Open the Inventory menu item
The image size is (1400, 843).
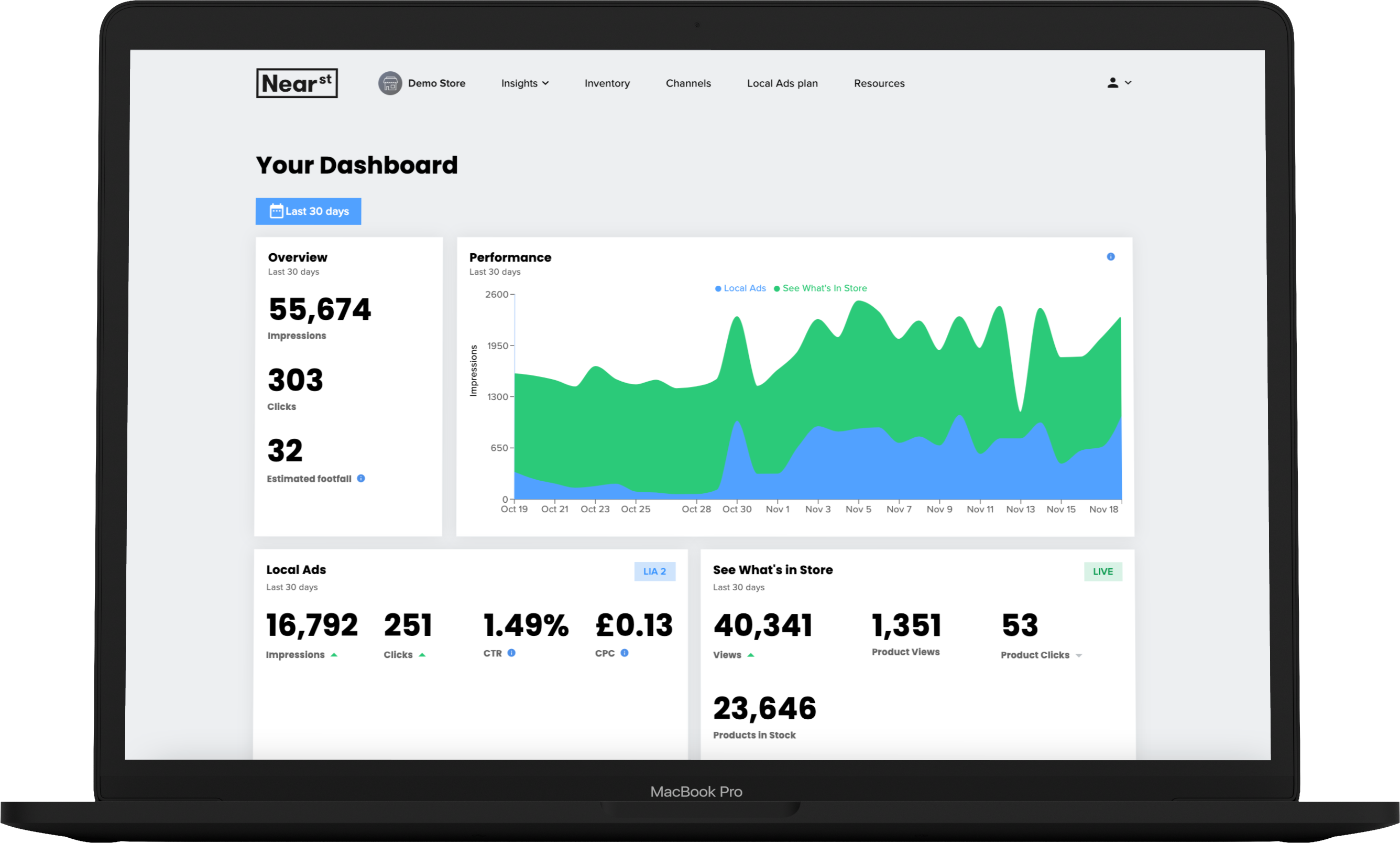click(x=607, y=83)
